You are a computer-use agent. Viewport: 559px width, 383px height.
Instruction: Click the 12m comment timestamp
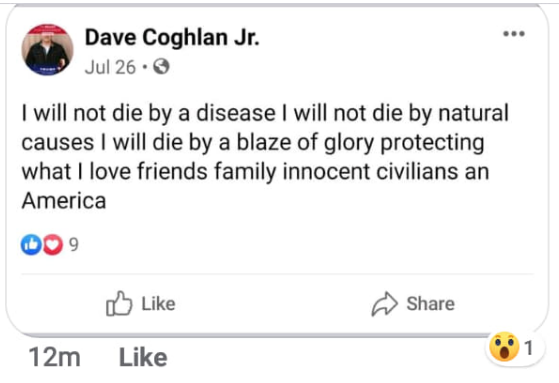(55, 357)
